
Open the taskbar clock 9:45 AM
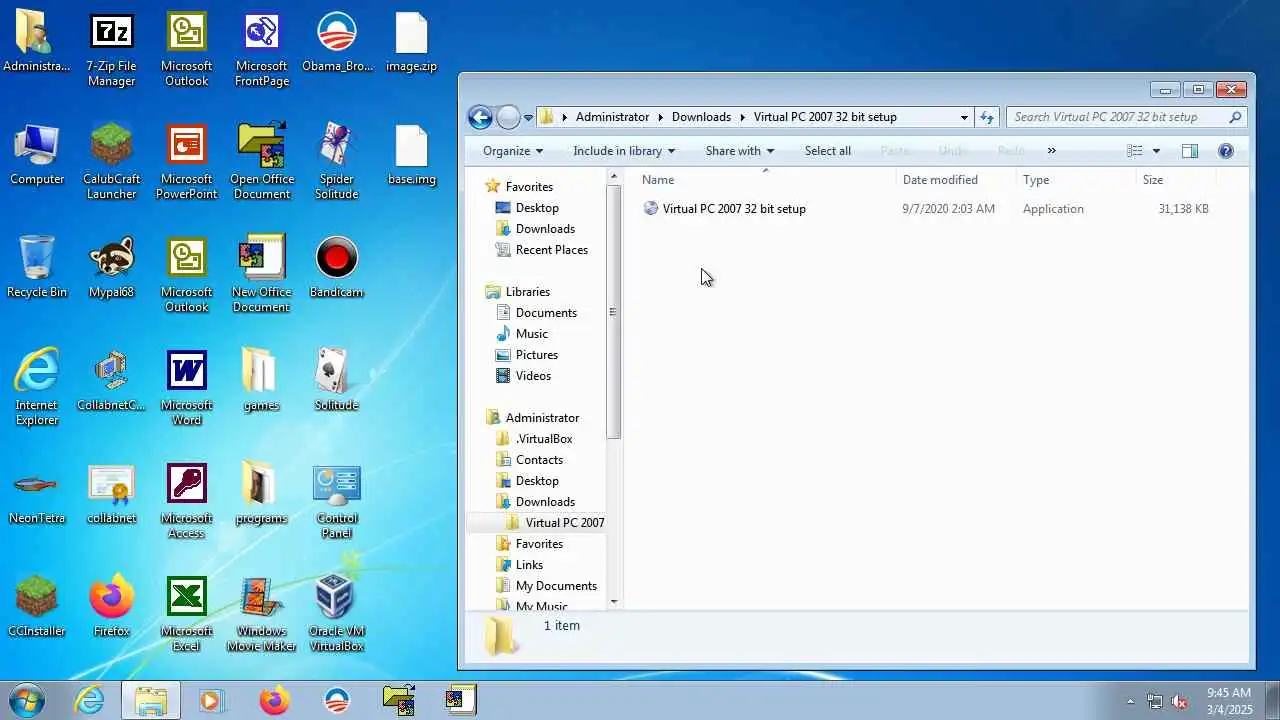click(1228, 701)
